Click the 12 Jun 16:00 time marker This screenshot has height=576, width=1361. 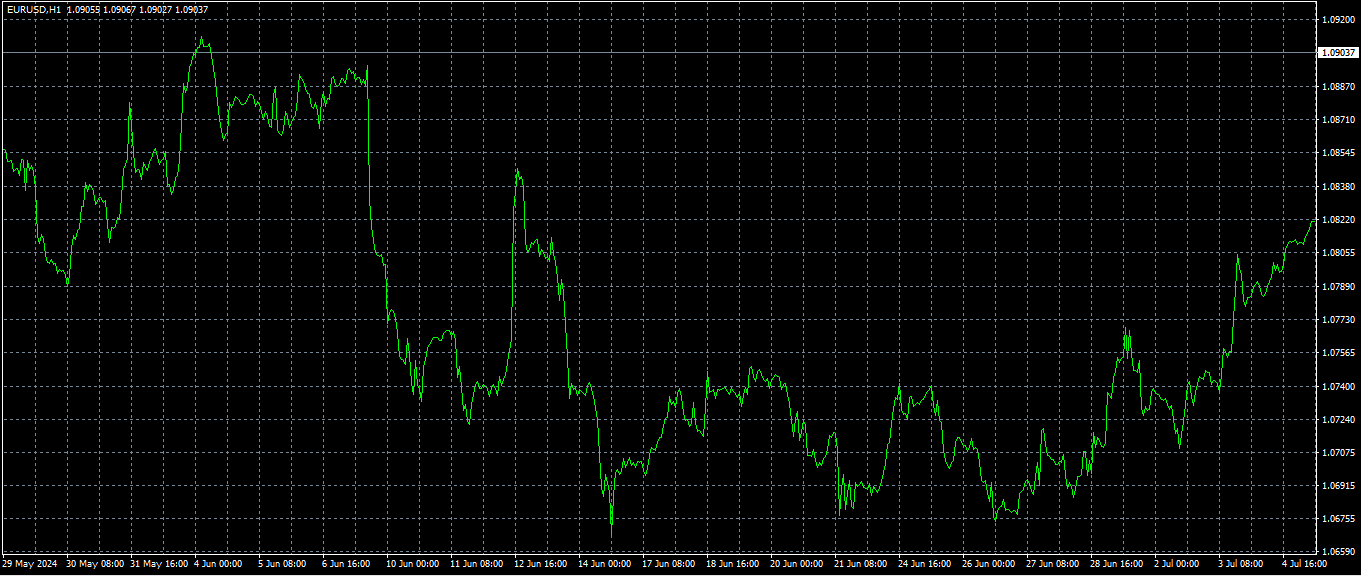(540, 564)
